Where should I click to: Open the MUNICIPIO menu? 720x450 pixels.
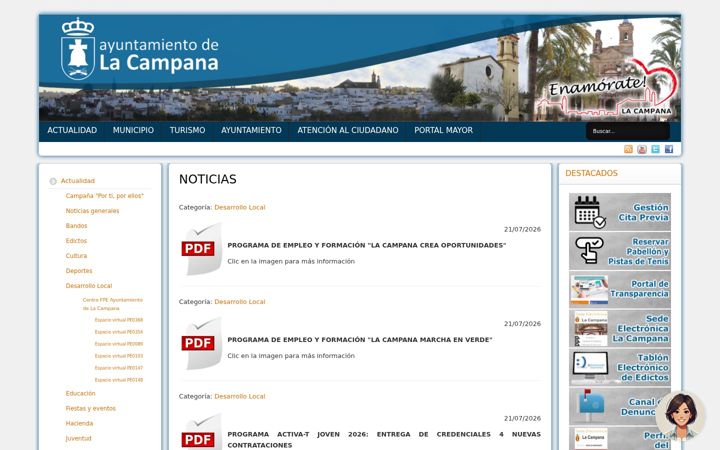click(133, 130)
